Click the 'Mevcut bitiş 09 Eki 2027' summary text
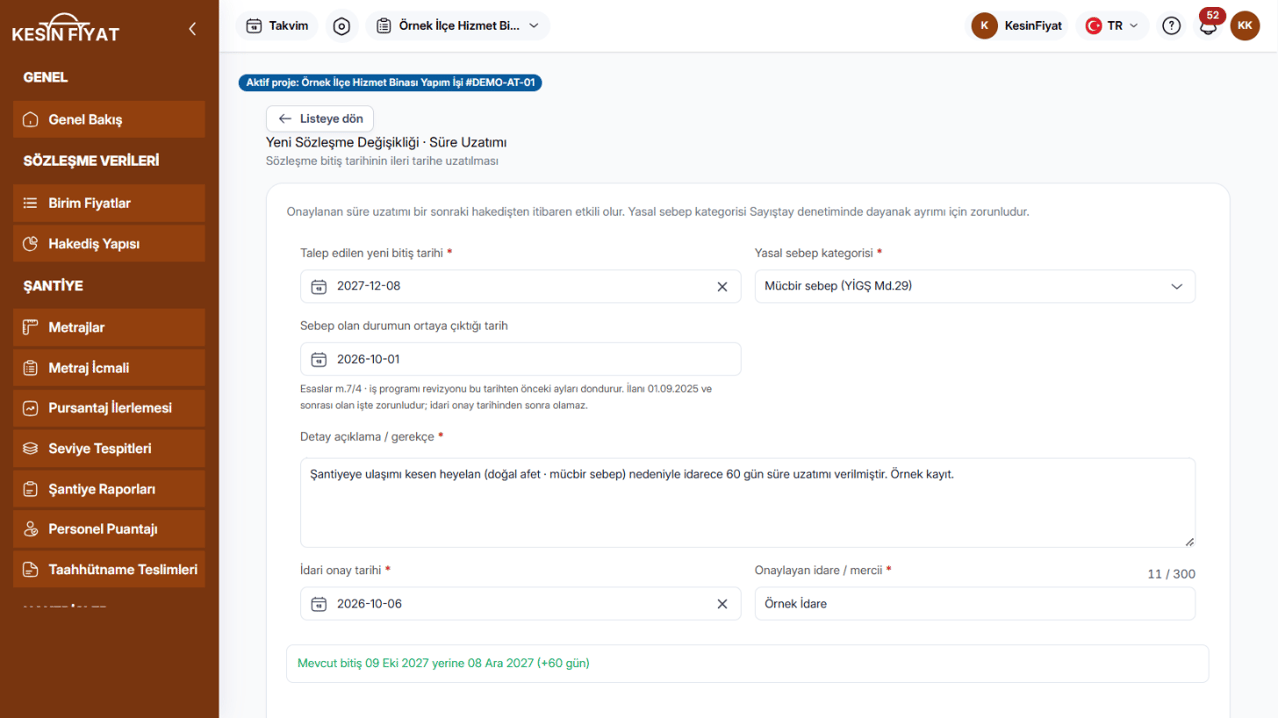 point(443,663)
